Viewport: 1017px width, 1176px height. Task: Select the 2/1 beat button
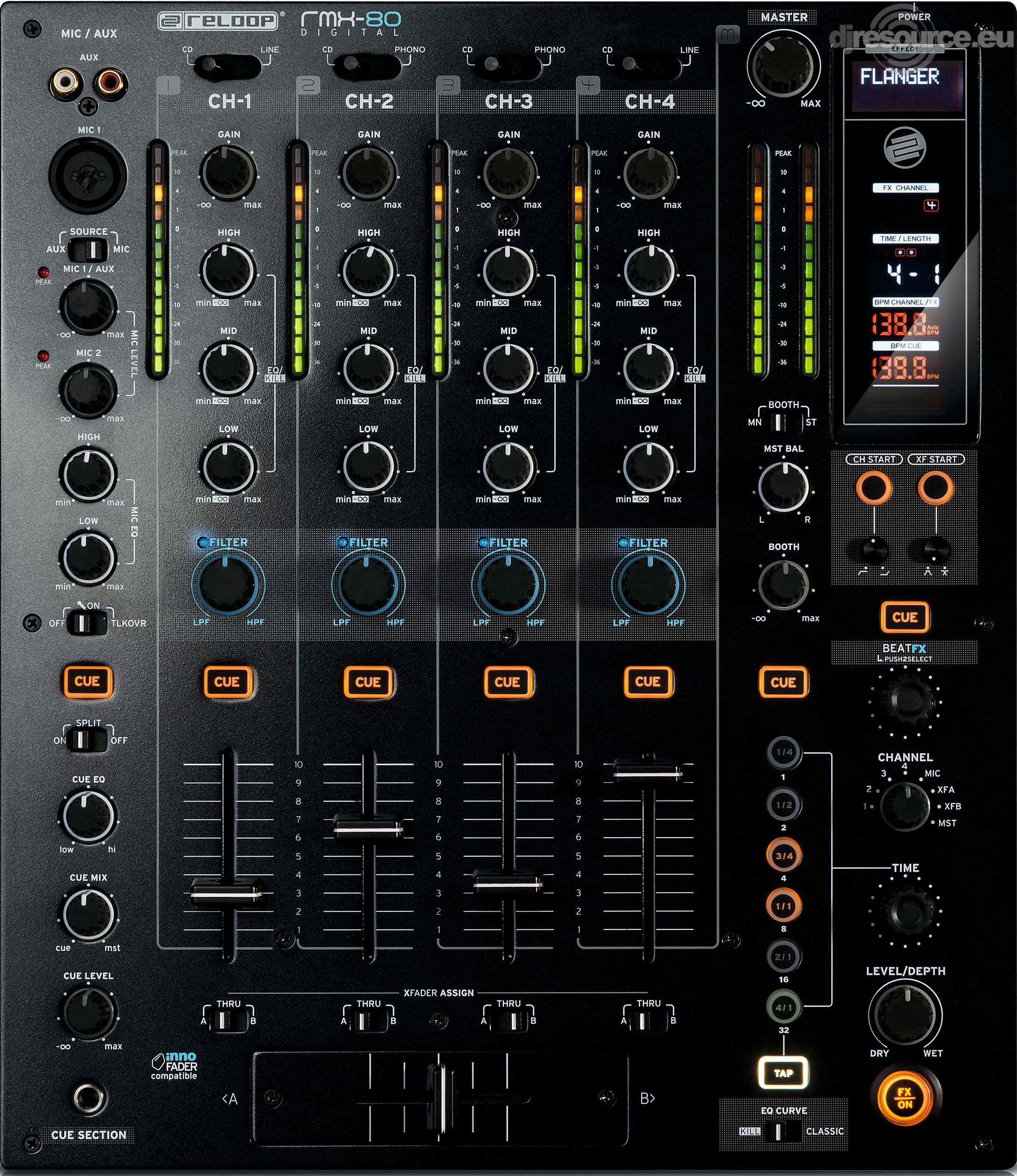point(784,956)
